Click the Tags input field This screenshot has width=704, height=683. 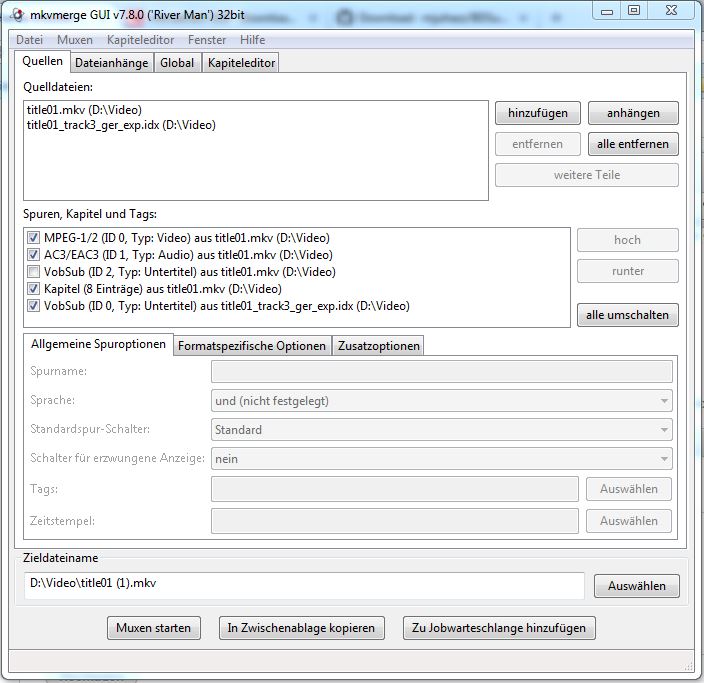click(395, 489)
